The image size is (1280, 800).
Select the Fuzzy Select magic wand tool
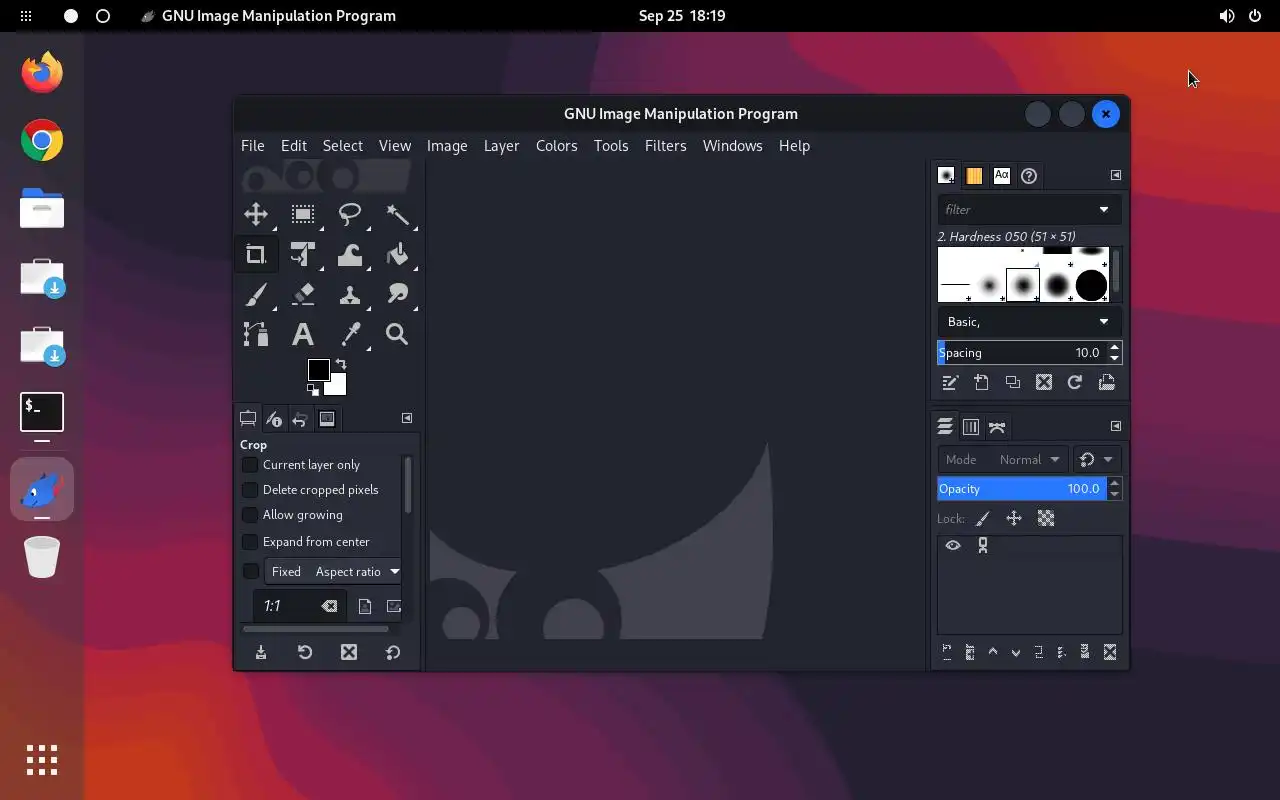(397, 214)
